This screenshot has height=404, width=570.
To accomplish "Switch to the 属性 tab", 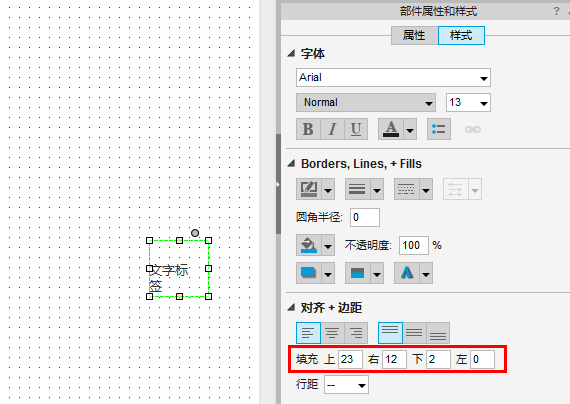I will pos(414,36).
